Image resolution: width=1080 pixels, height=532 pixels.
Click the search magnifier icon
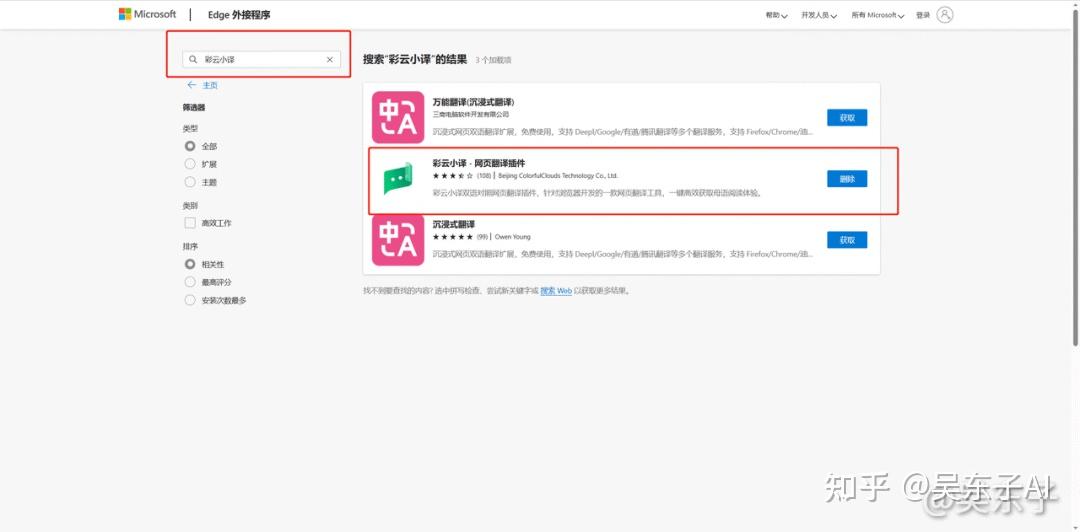pyautogui.click(x=194, y=60)
